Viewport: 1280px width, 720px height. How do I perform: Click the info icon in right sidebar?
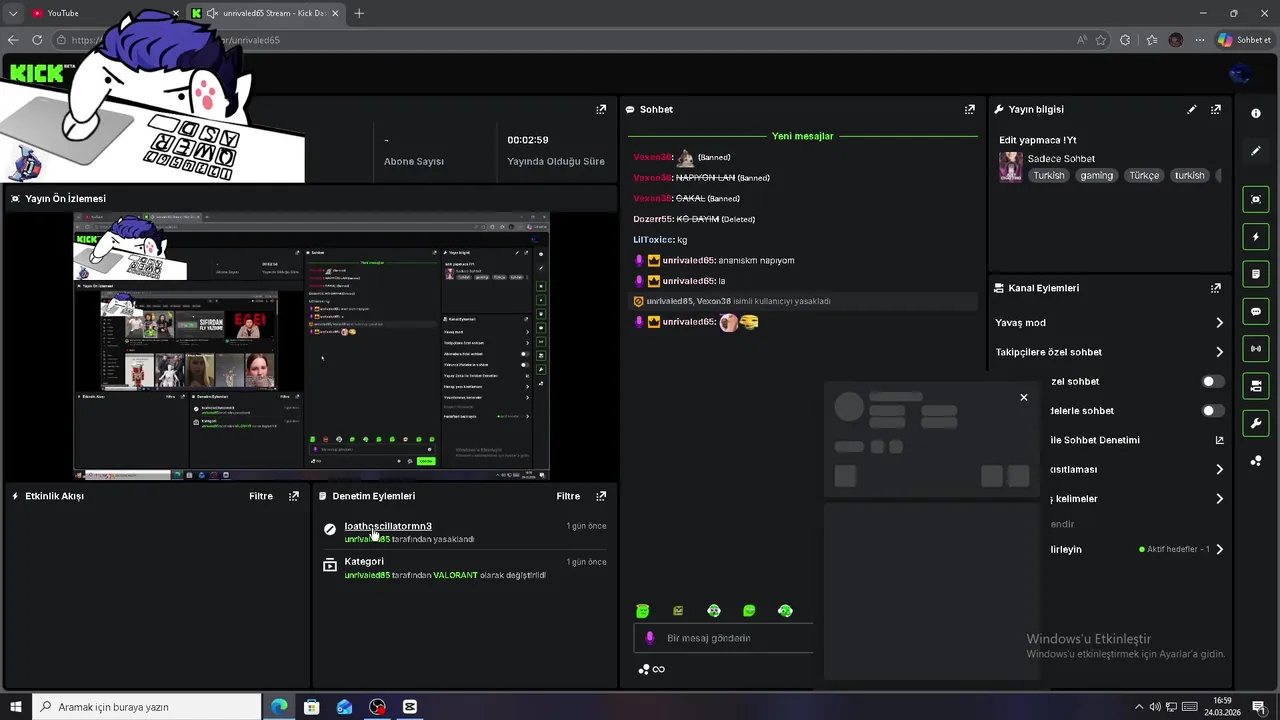1256,113
